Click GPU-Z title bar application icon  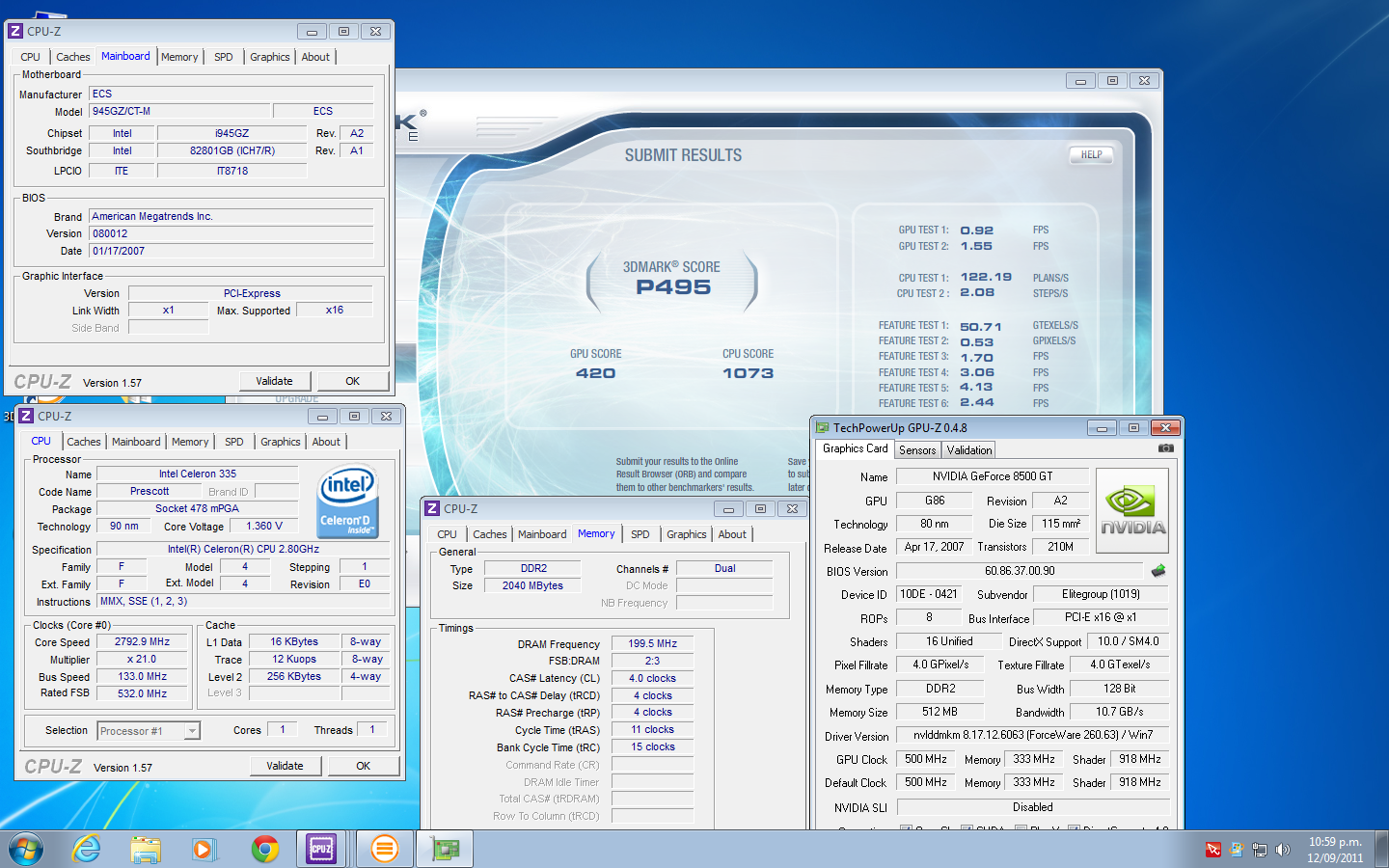823,427
